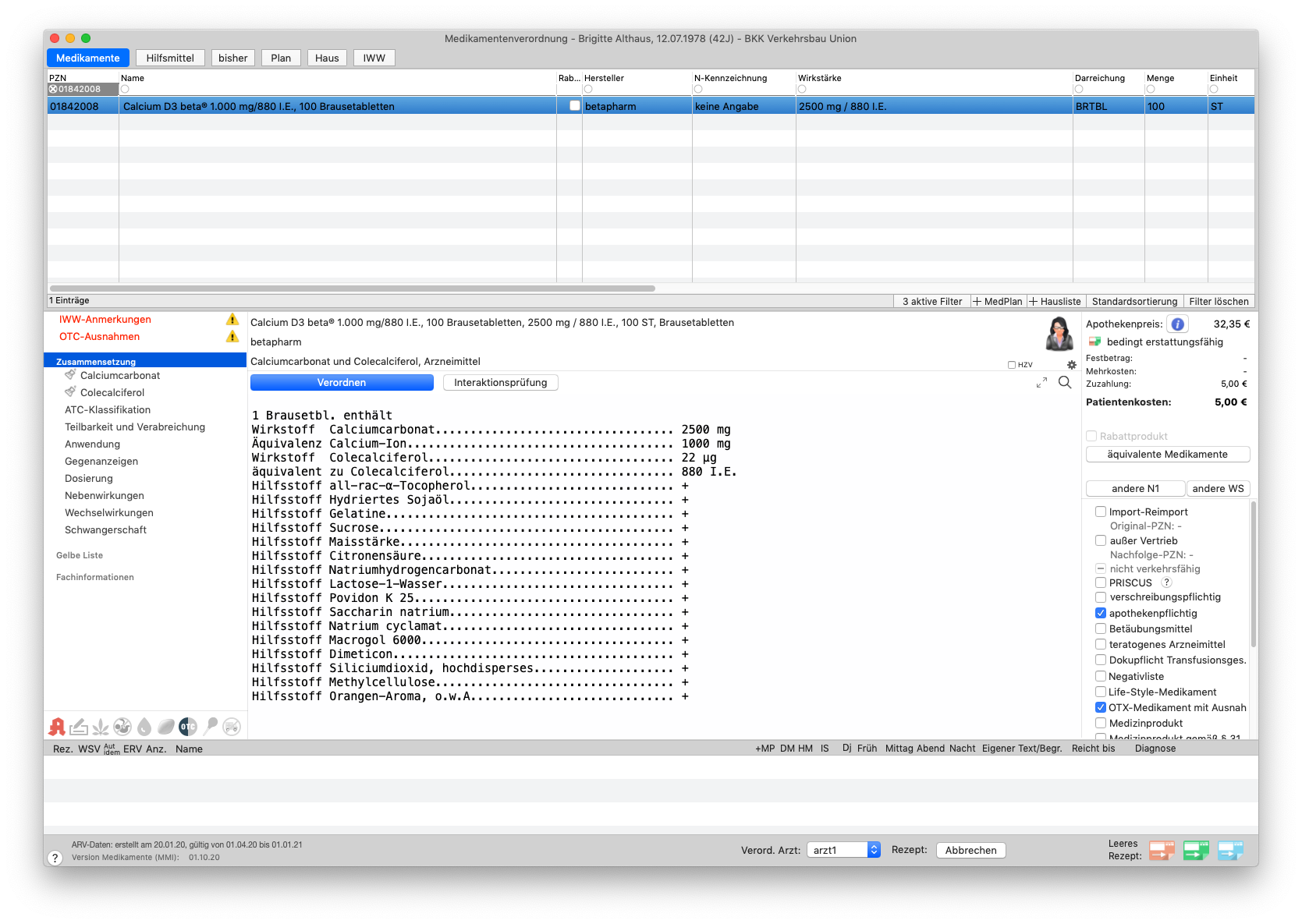Click the OTC circle icon
Screen dimensions: 1302x924
click(188, 727)
